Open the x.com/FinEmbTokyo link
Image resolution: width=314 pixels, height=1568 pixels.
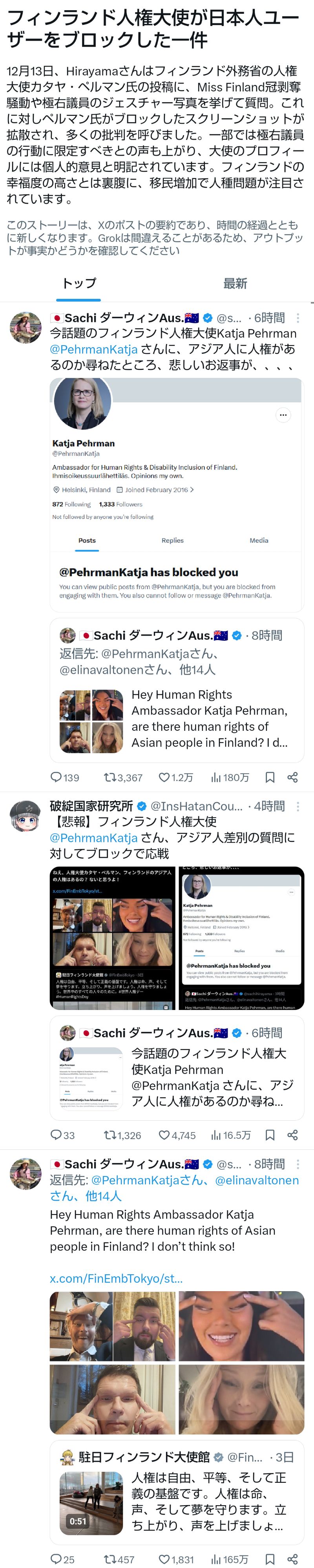(x=116, y=1278)
